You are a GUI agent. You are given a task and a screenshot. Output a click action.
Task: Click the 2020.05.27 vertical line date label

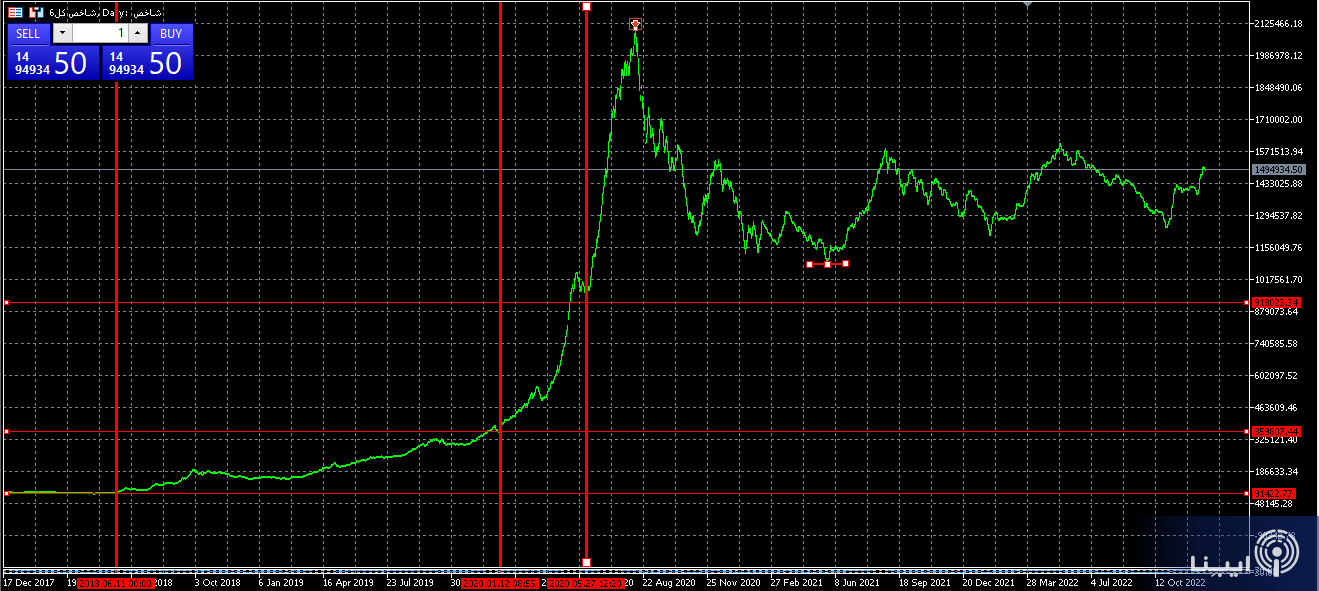[x=586, y=582]
